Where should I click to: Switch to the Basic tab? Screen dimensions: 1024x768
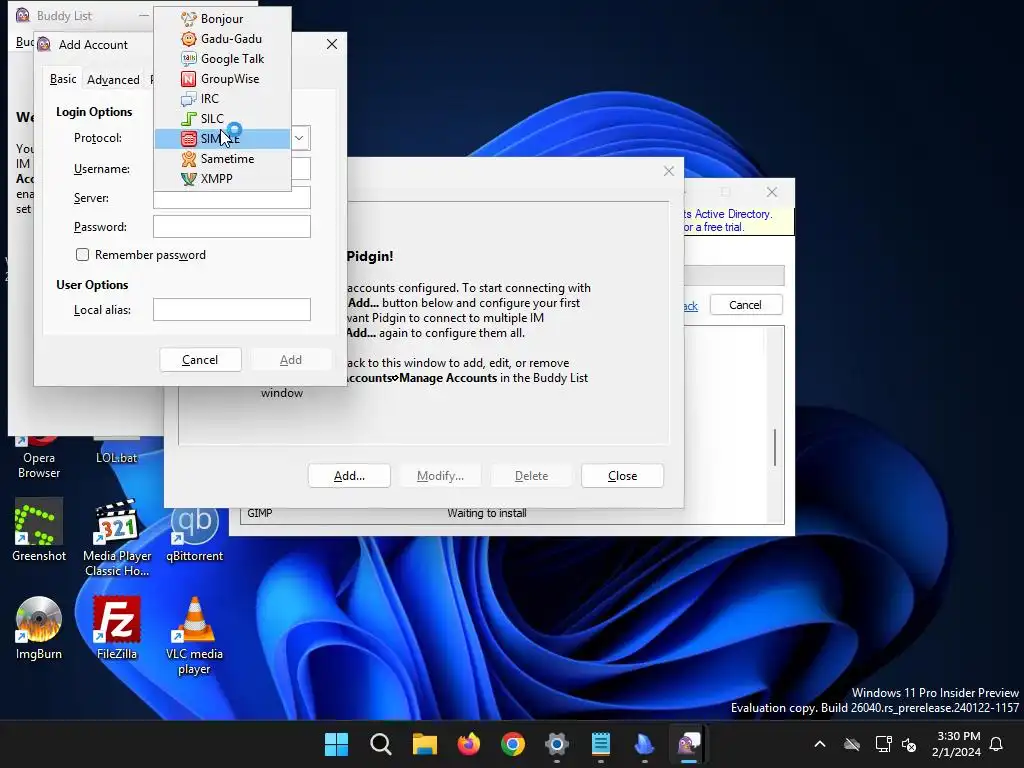point(63,79)
